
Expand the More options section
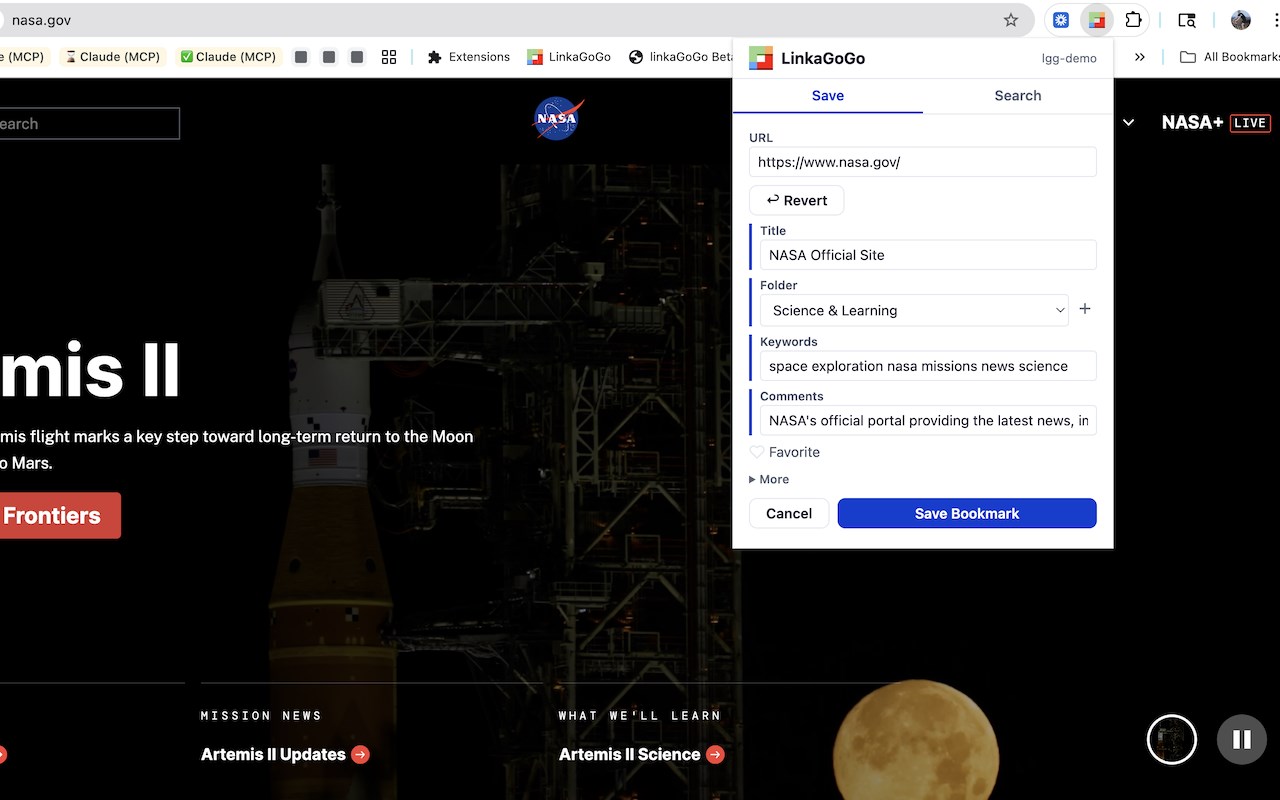(769, 479)
